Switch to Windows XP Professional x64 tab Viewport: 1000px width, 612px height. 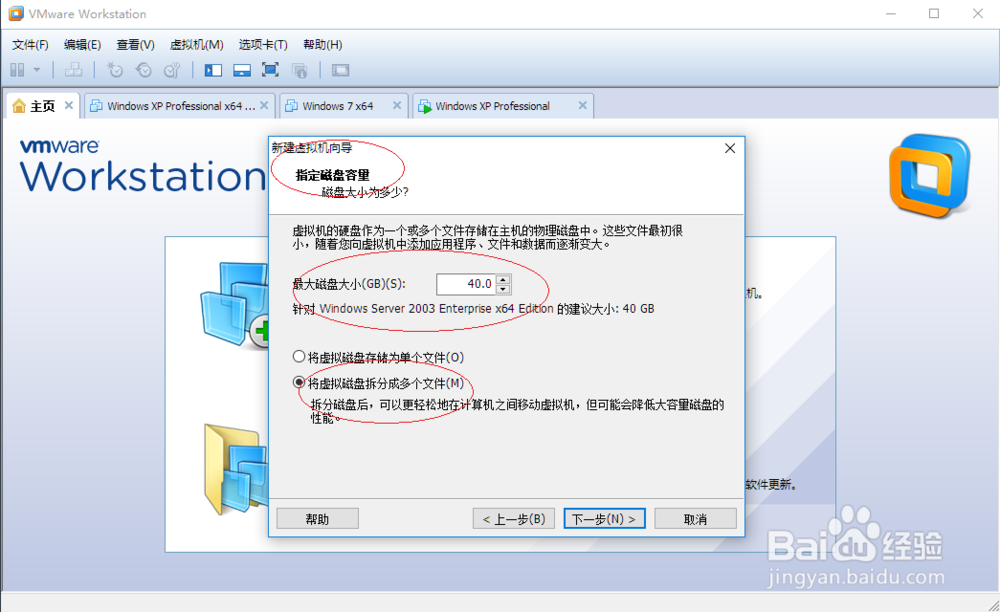pyautogui.click(x=180, y=106)
